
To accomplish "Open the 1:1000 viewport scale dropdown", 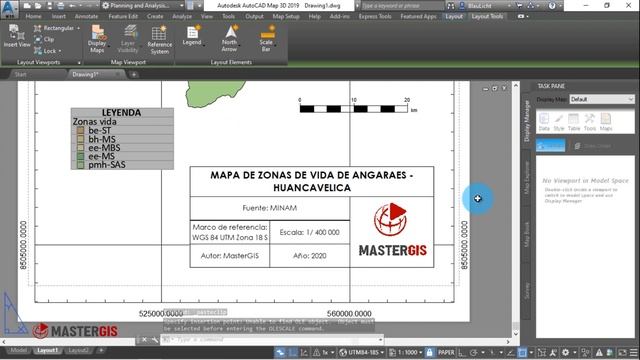I will [406, 352].
